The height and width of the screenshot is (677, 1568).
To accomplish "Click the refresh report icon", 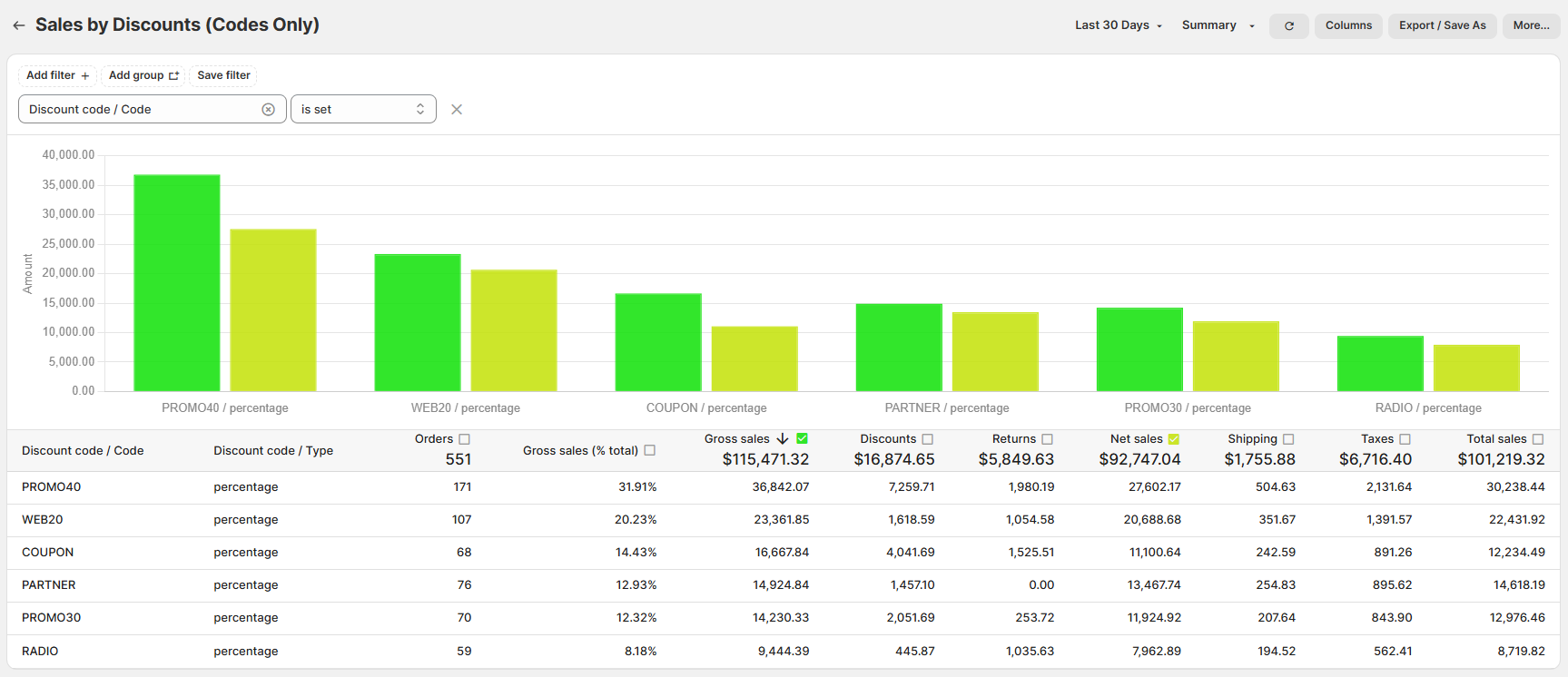I will [x=1288, y=26].
